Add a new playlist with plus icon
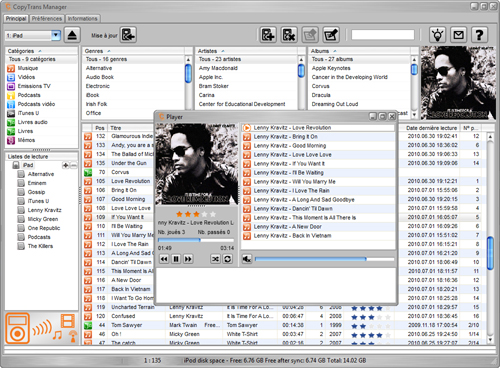 pos(66,165)
